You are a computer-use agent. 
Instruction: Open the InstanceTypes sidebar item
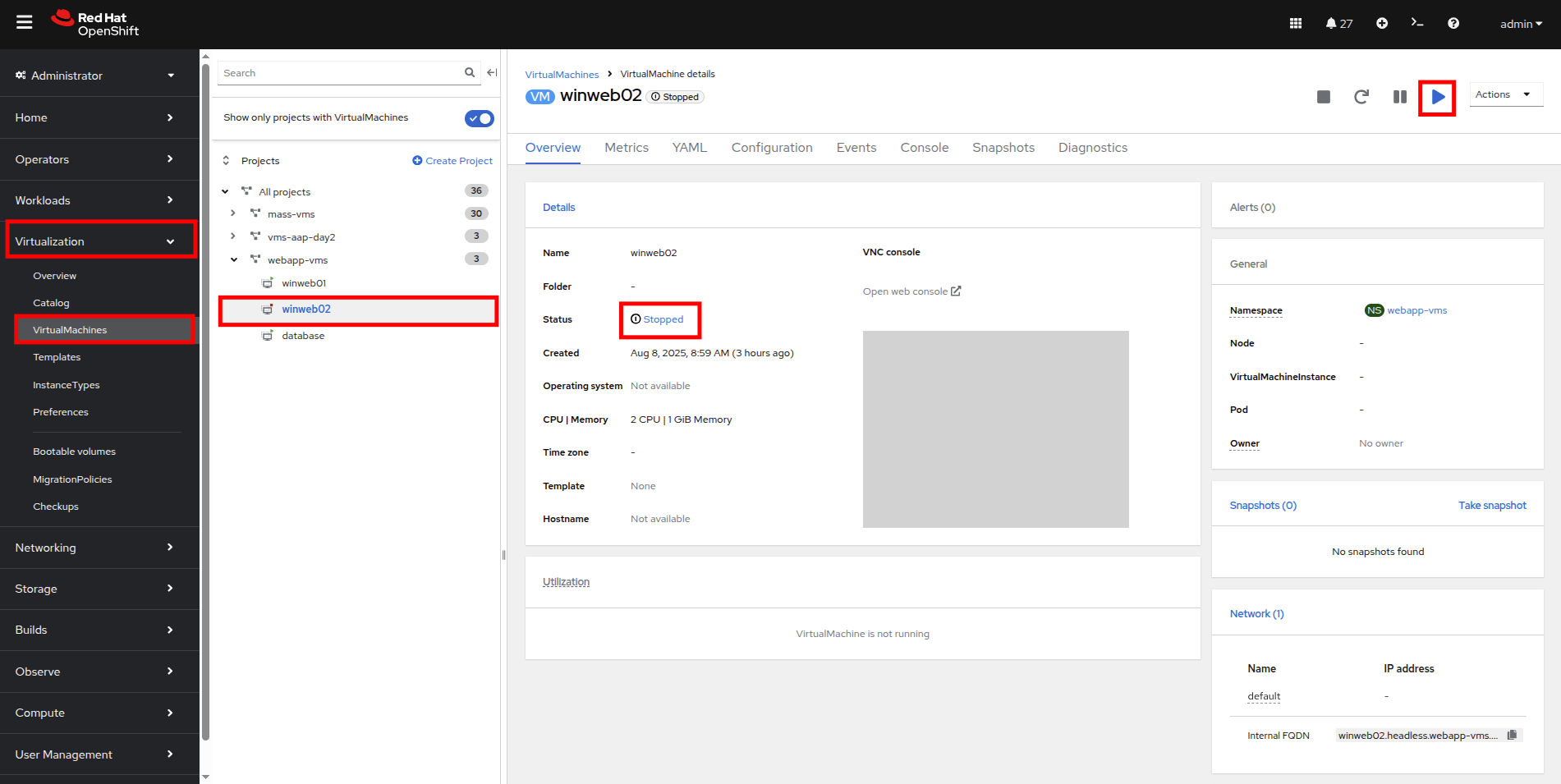(x=66, y=385)
